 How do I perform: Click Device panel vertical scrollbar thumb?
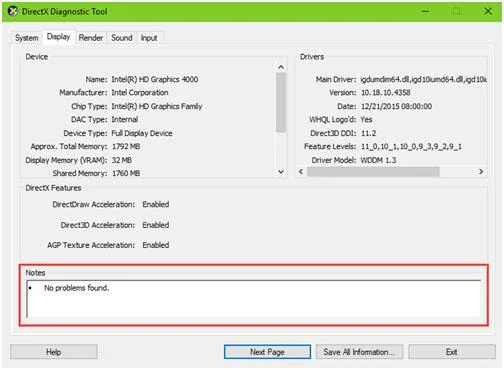coord(281,102)
